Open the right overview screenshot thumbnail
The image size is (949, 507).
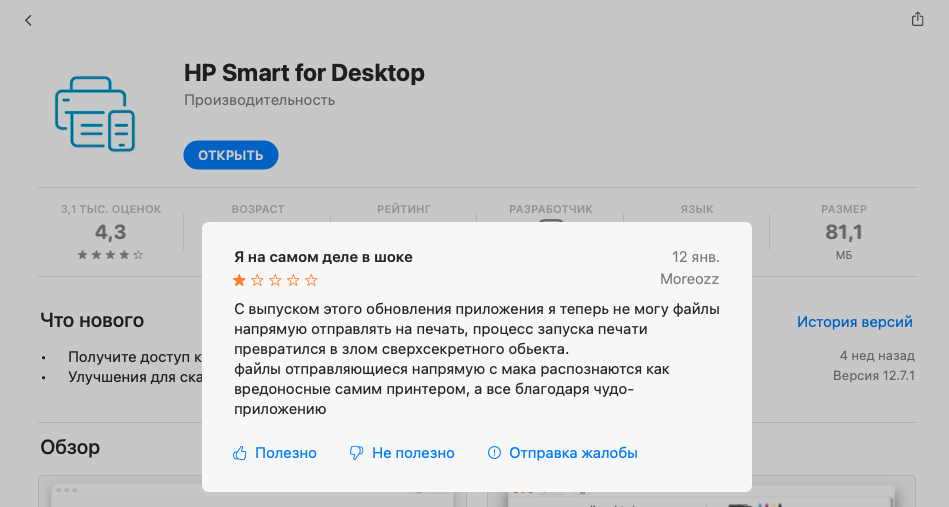(x=701, y=492)
